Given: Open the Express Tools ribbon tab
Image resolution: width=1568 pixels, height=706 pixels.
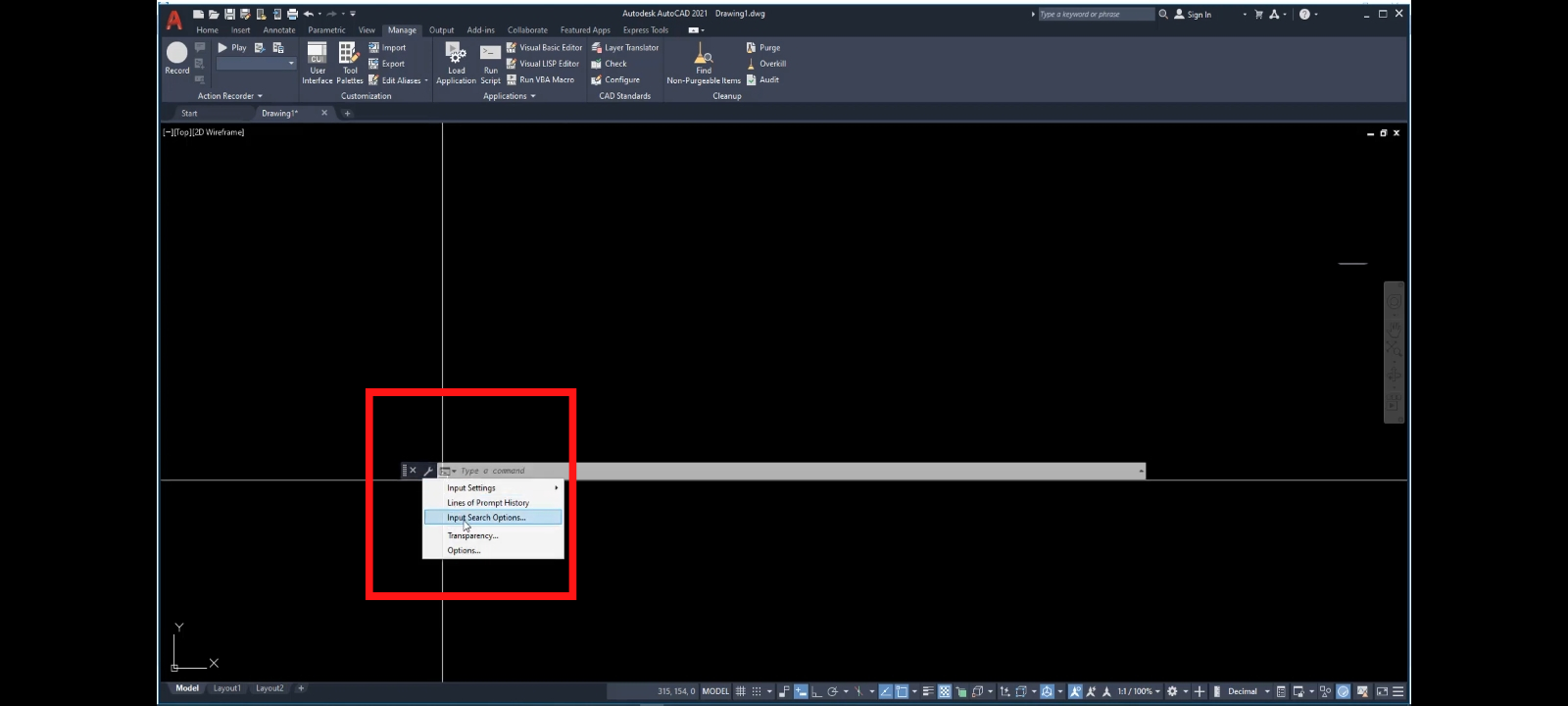Looking at the screenshot, I should click(x=646, y=29).
